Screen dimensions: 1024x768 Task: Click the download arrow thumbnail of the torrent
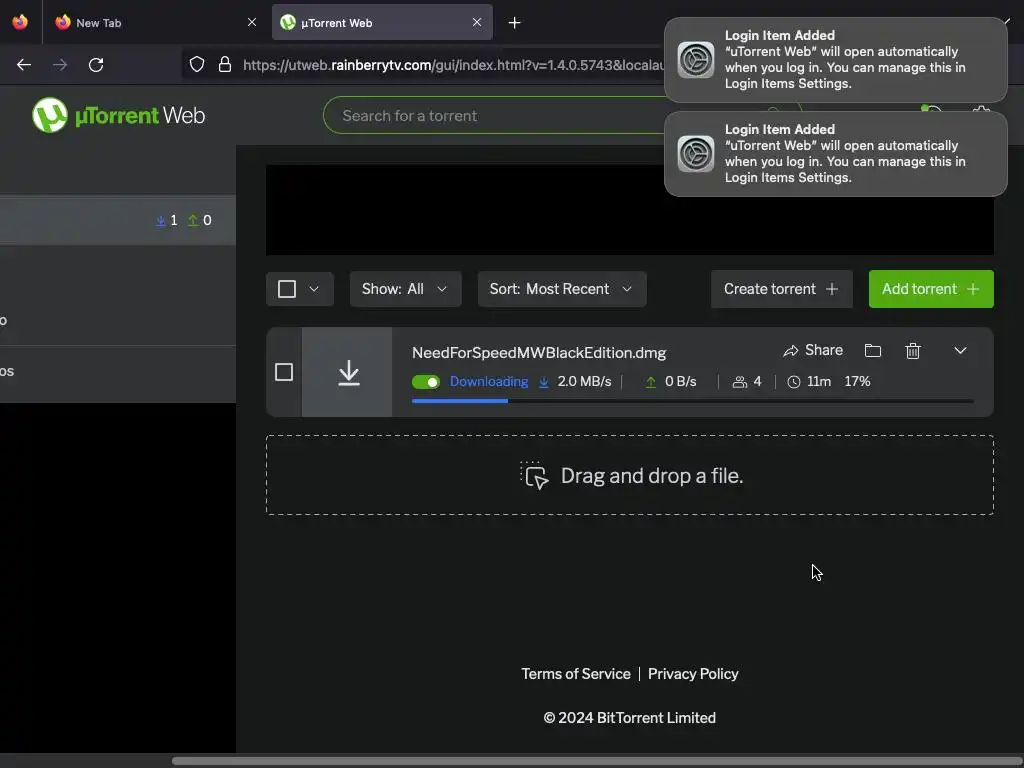coord(347,372)
